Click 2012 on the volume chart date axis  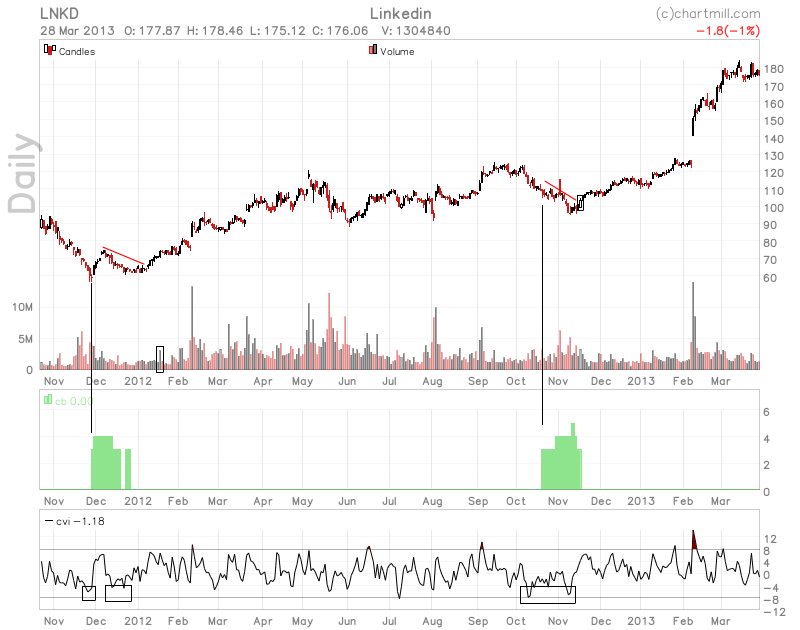[x=138, y=381]
